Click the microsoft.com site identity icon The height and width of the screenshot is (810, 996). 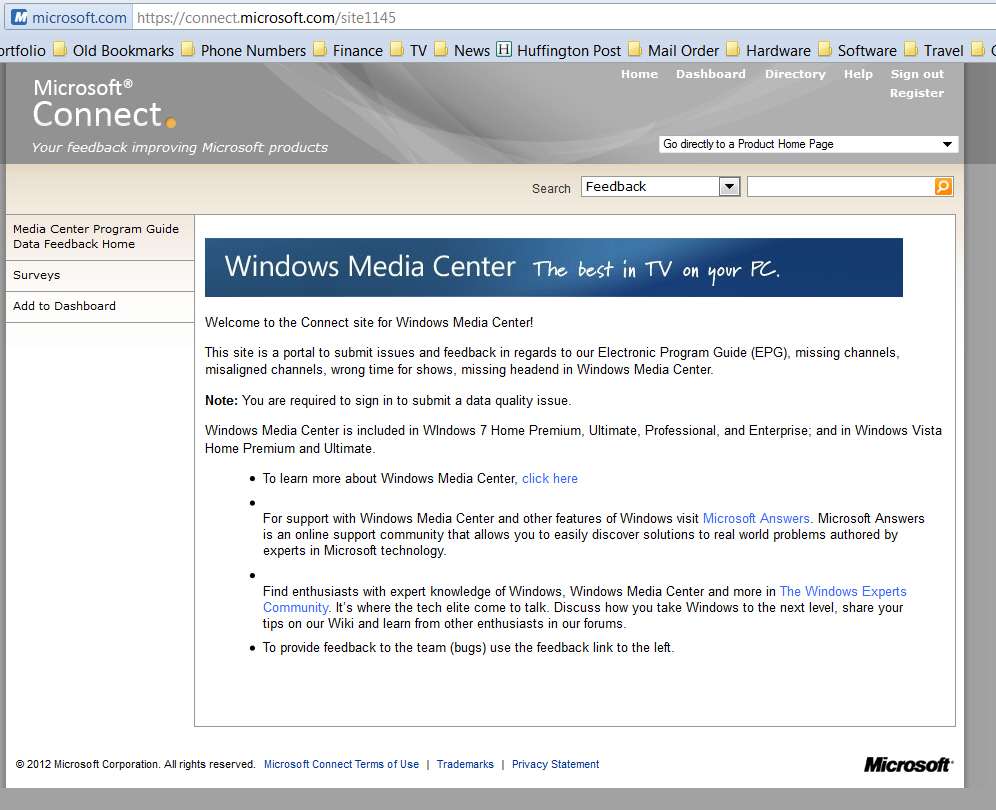click(x=20, y=17)
